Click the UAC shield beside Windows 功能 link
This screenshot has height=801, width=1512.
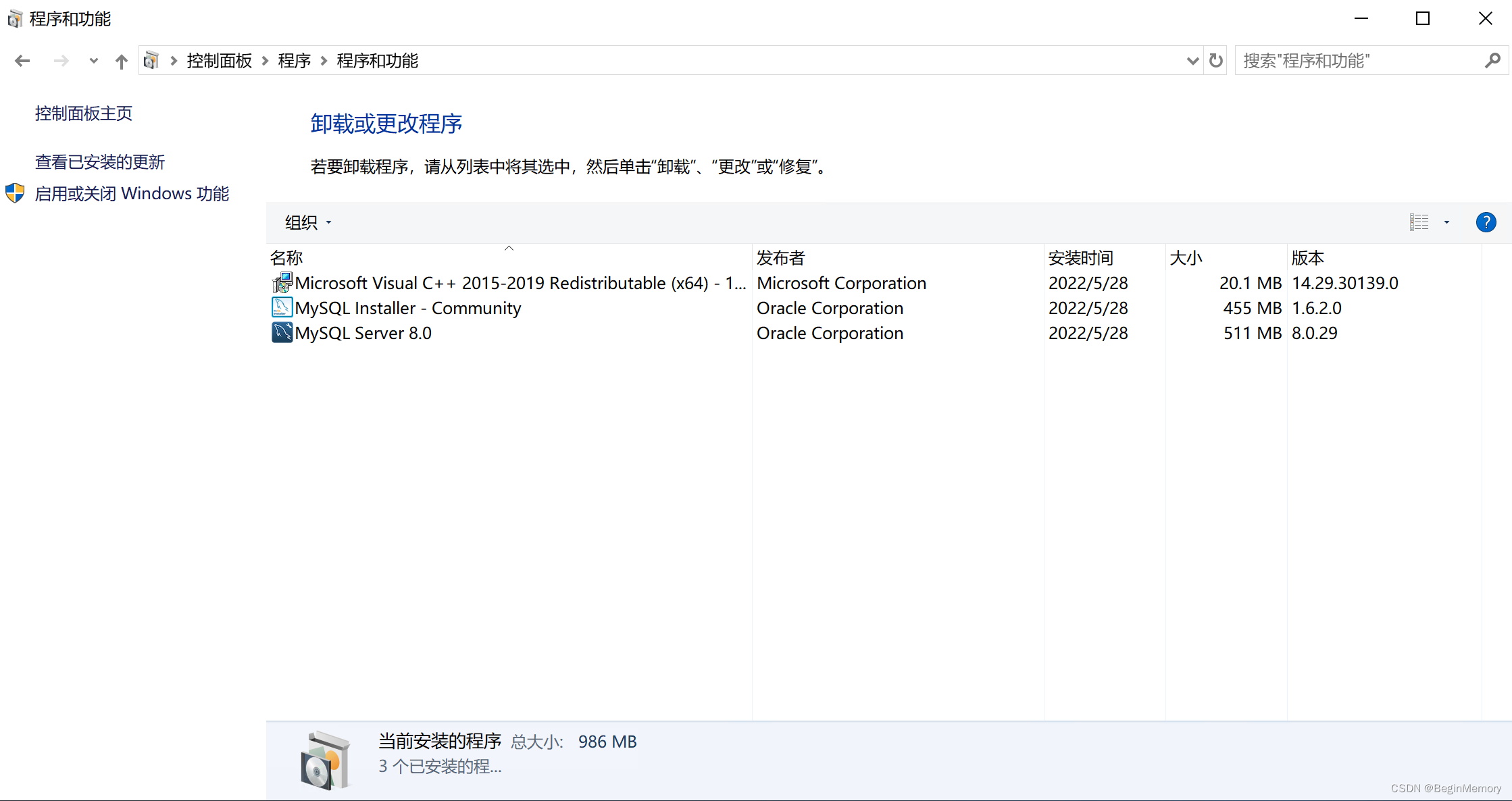coord(14,193)
